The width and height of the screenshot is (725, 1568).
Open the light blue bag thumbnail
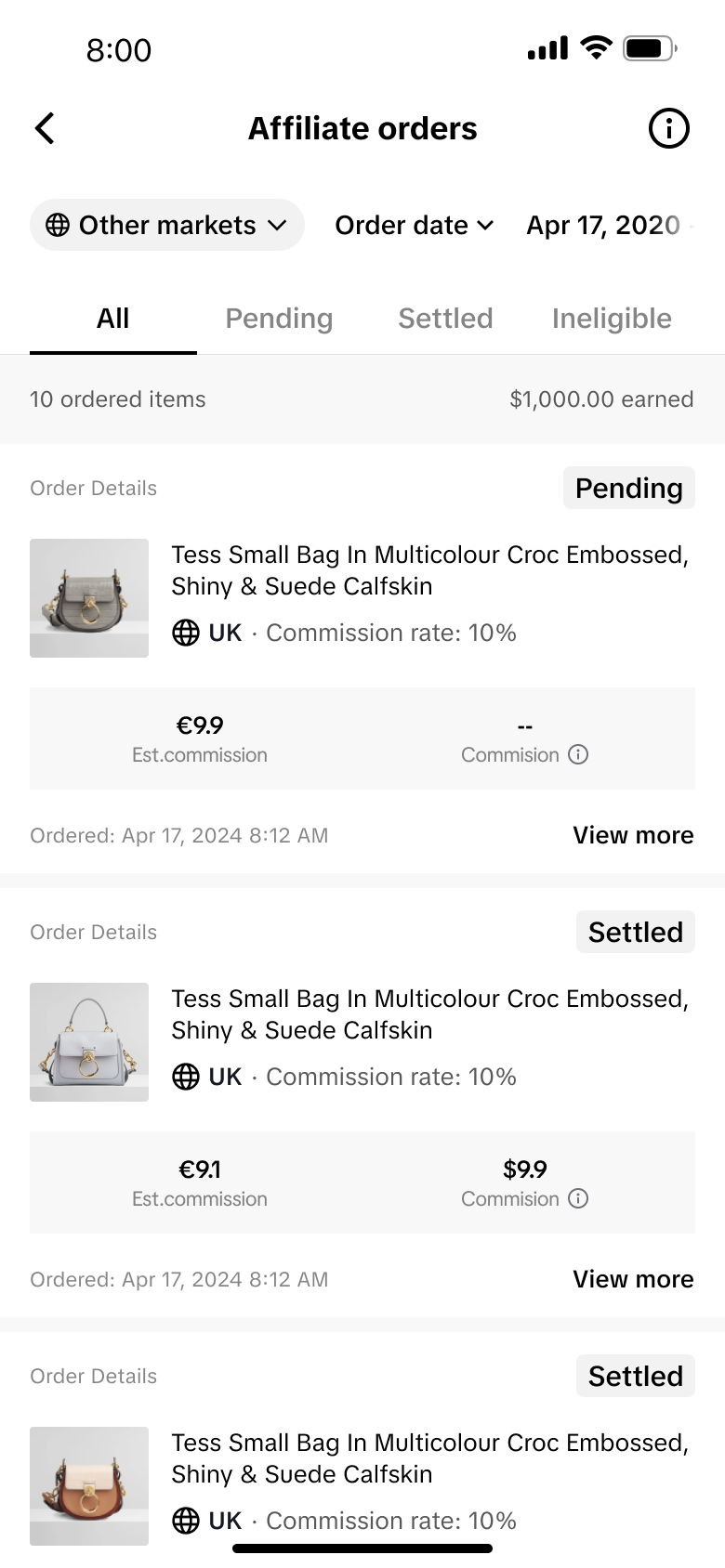tap(89, 1042)
